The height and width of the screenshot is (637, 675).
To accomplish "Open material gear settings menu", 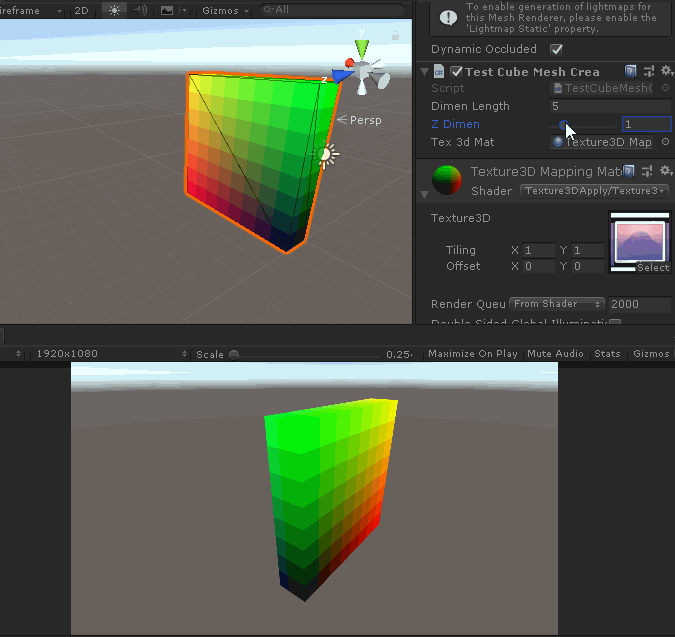I will (x=666, y=171).
